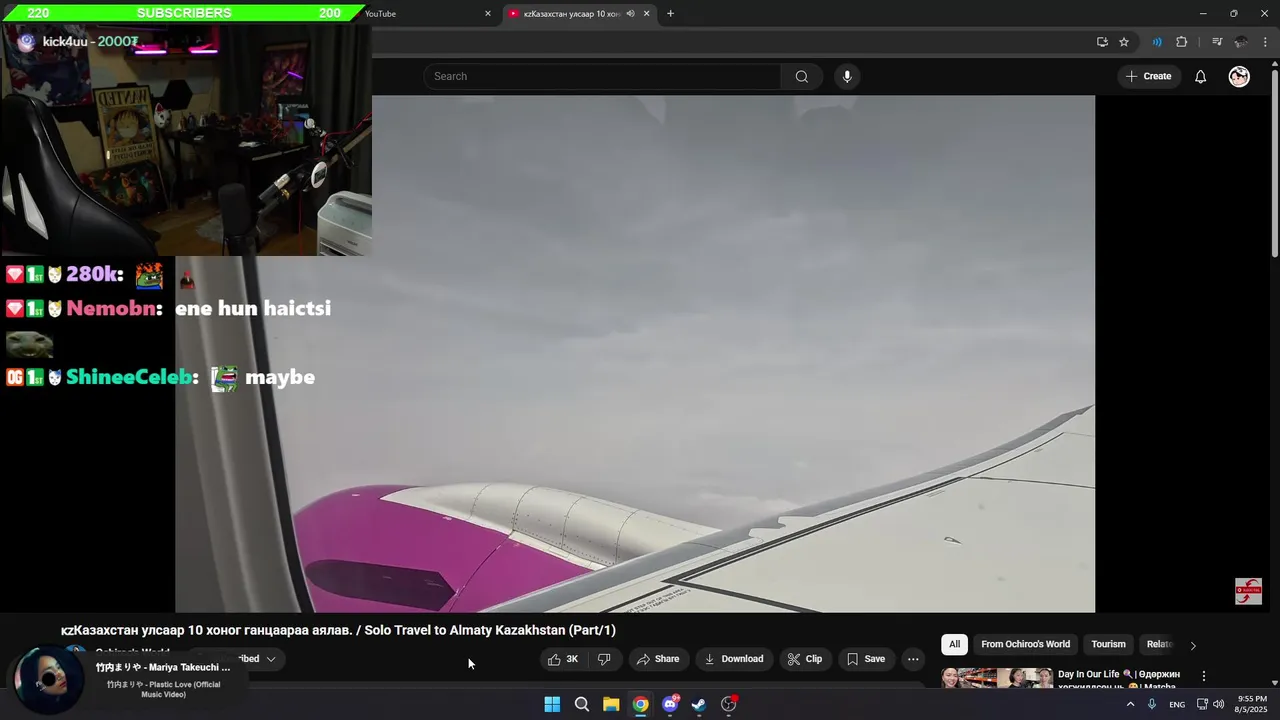Close the Kazakhstan video tab
This screenshot has height=720, width=1280.
[646, 14]
